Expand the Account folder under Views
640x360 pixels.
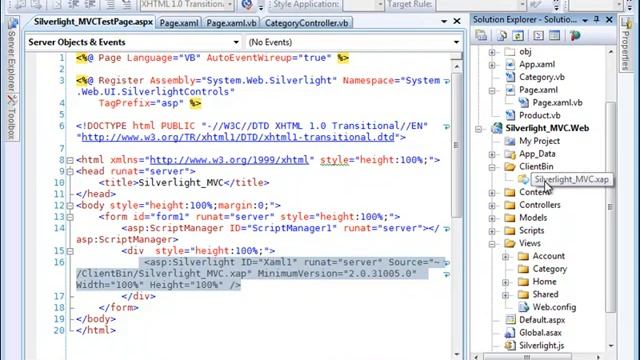point(505,256)
